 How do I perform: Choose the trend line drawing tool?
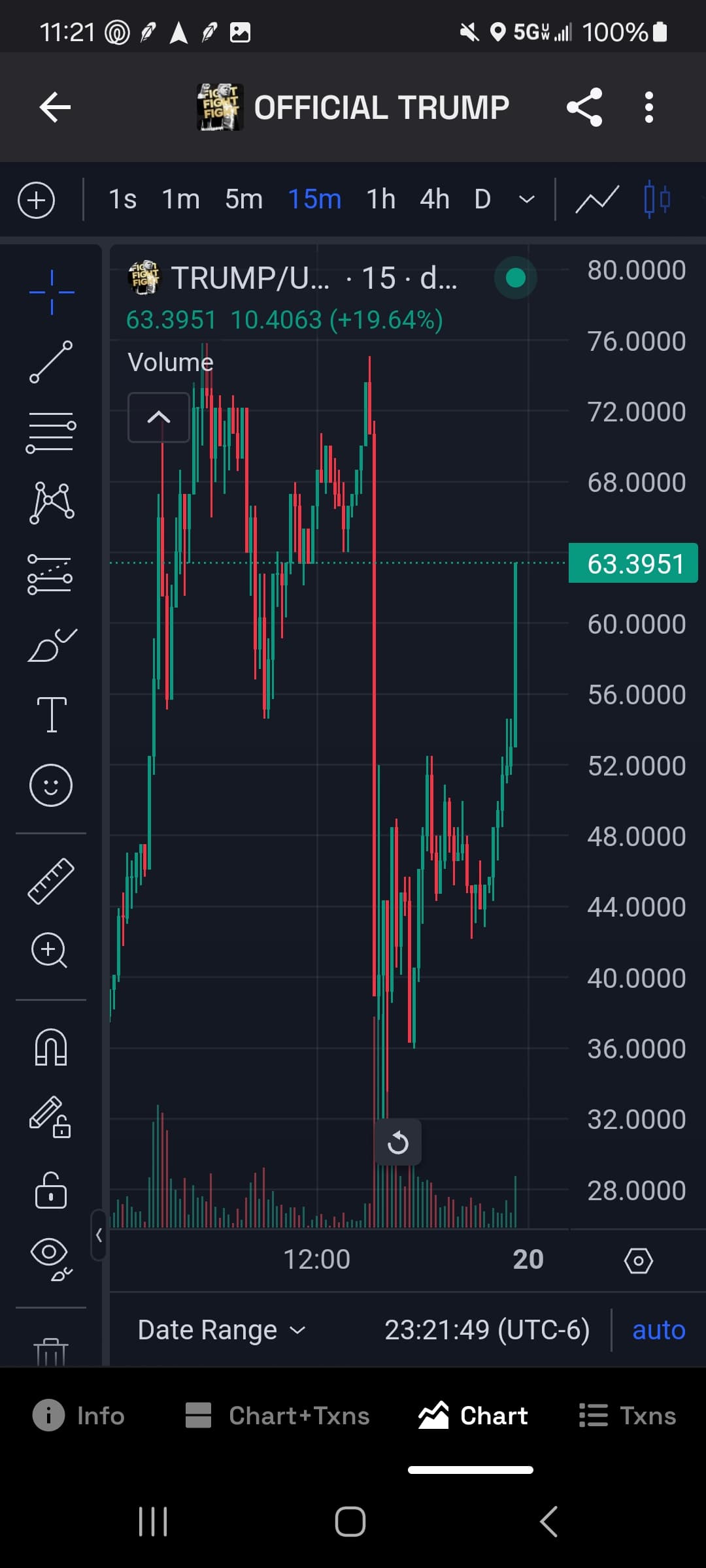(x=51, y=362)
